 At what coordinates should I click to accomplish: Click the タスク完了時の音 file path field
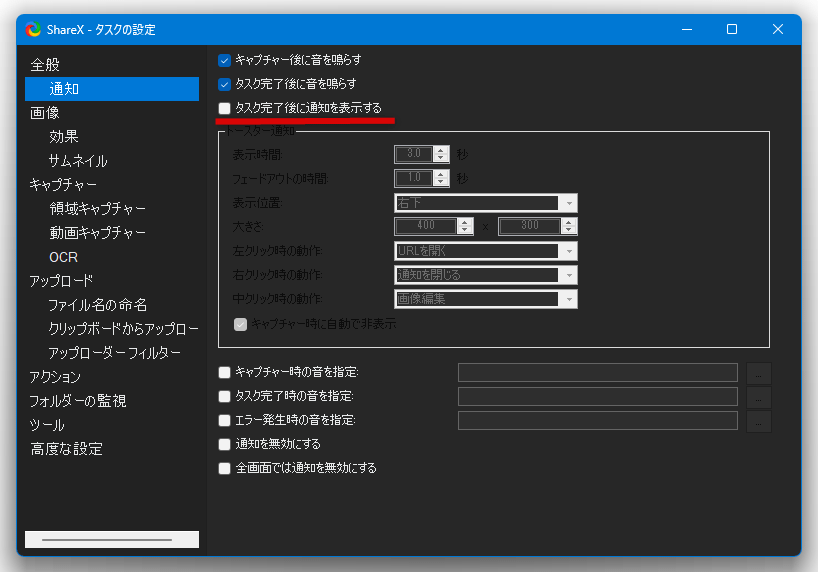coord(598,397)
